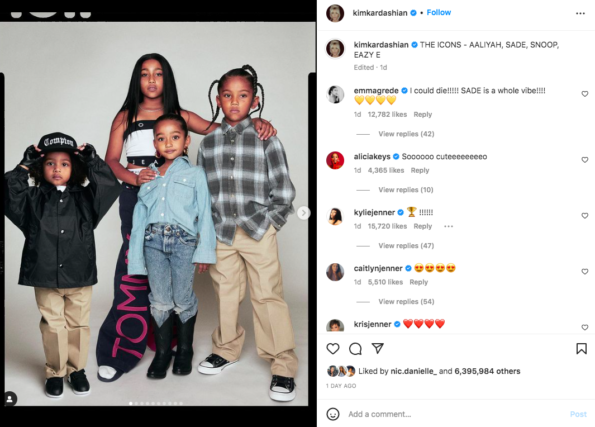The height and width of the screenshot is (427, 595).
Task: Reply to caitlynjenner's comment
Action: (x=419, y=282)
